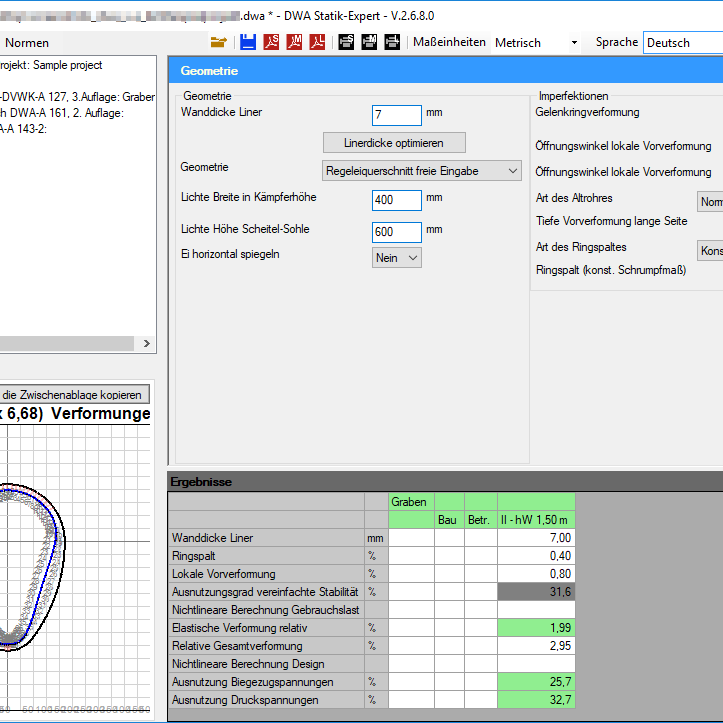Click the blue save floppy icon
723x723 pixels.
pos(248,42)
